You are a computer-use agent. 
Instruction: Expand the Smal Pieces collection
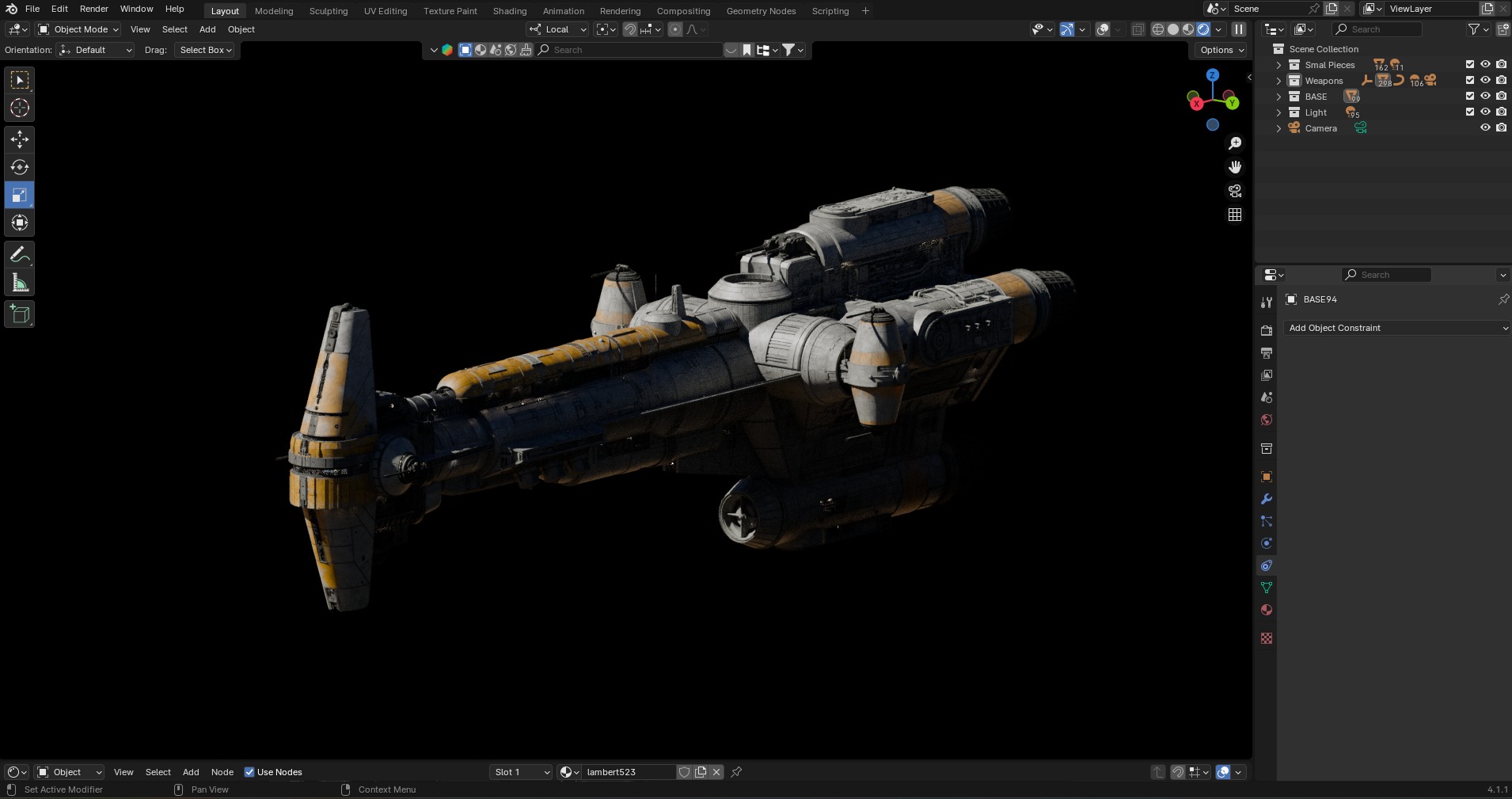[1278, 65]
